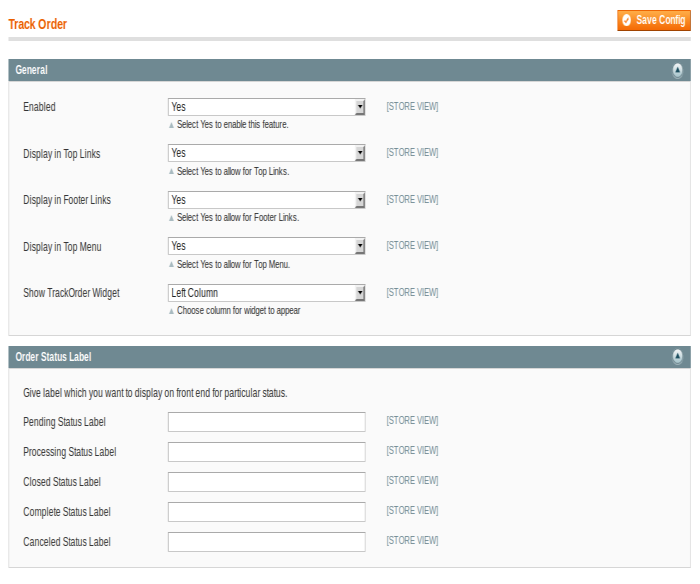Click the 'Canceled Status Label' text
The height and width of the screenshot is (584, 700).
point(67,542)
